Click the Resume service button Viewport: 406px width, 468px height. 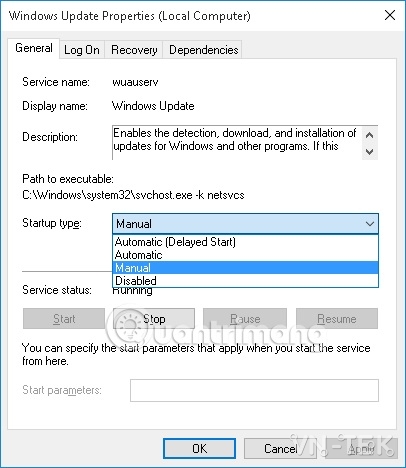337,319
